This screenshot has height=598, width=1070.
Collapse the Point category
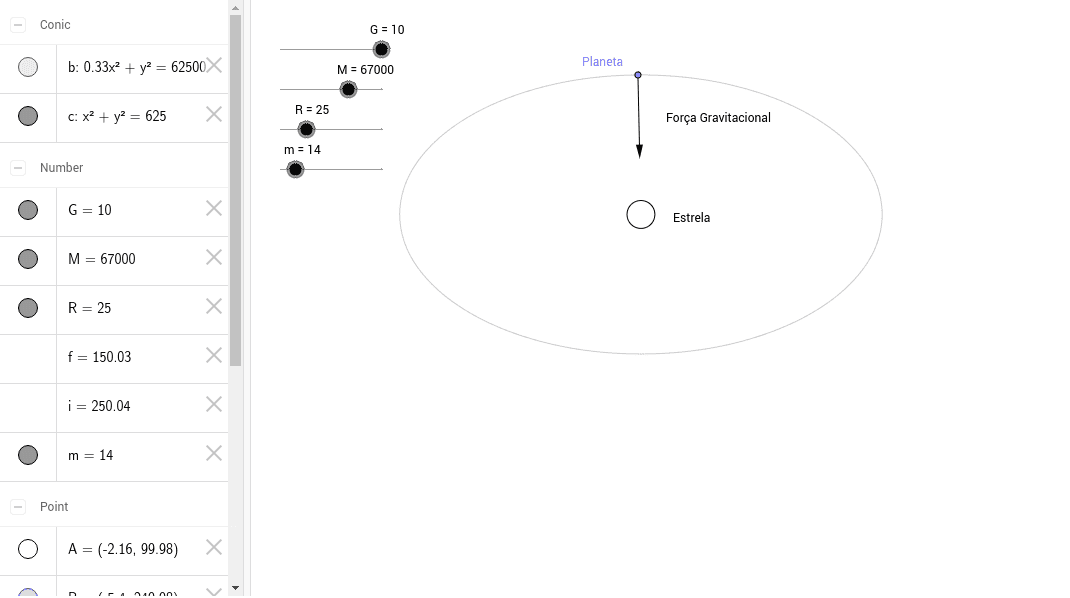18,507
